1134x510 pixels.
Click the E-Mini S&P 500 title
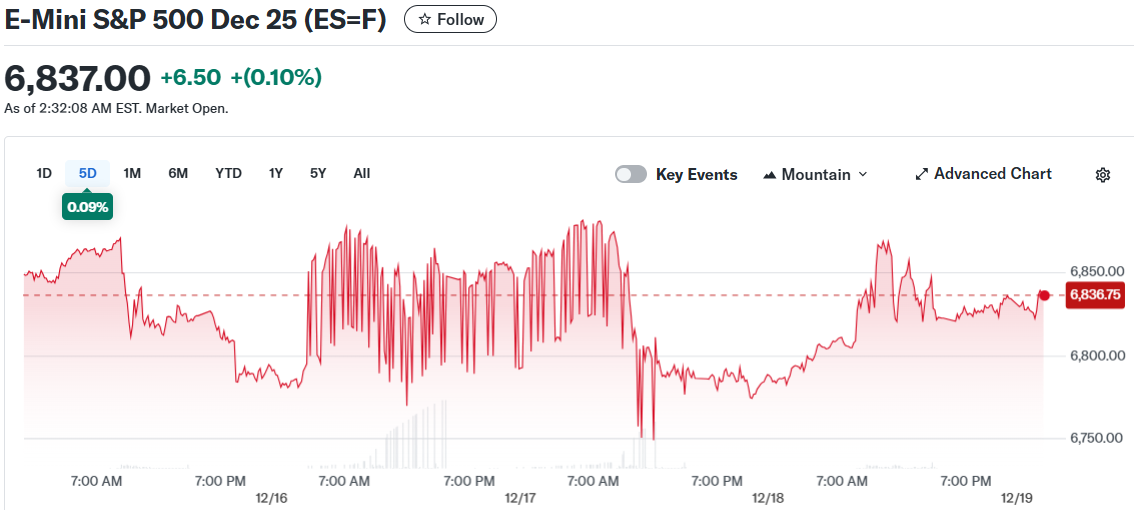pyautogui.click(x=196, y=20)
